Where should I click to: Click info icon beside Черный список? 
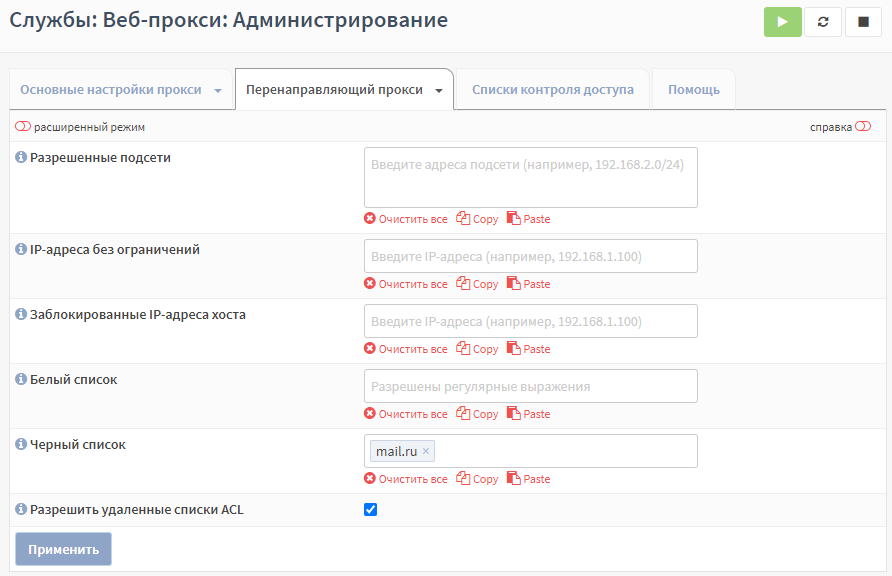pos(21,444)
